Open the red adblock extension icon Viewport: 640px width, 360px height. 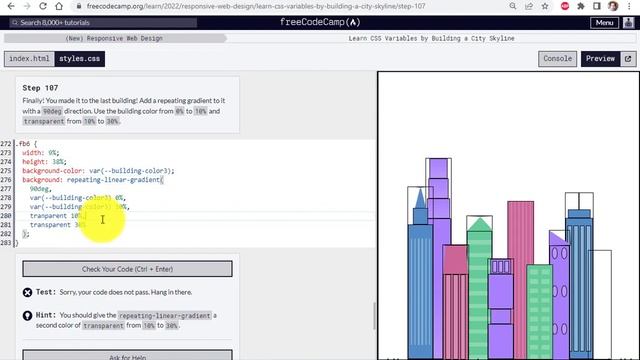[565, 6]
